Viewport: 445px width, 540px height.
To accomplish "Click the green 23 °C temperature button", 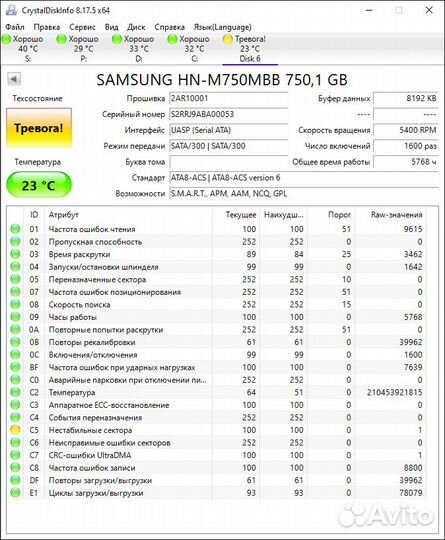I will pos(39,185).
